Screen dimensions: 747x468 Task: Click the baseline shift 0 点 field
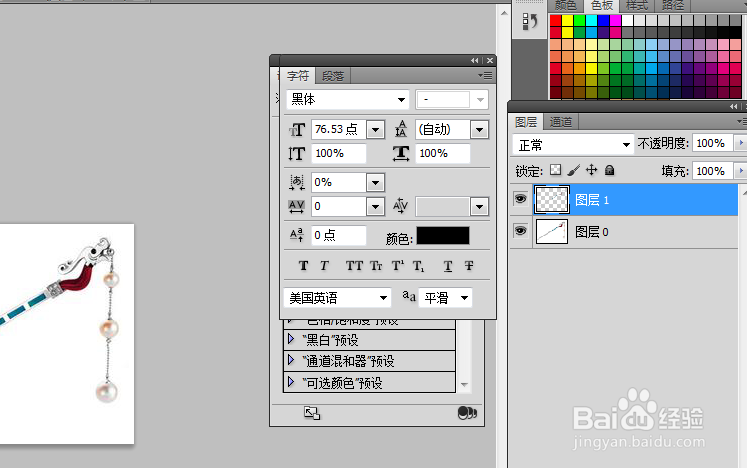point(338,235)
